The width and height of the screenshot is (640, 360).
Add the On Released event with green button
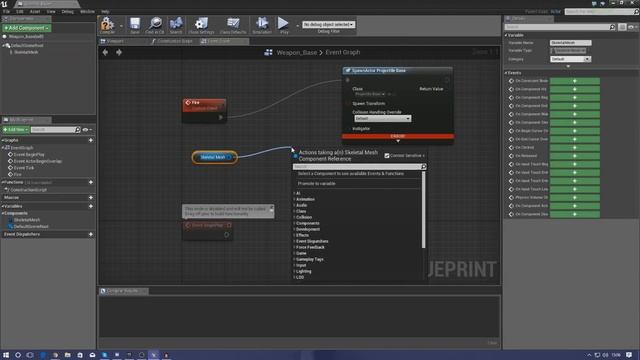(x=575, y=156)
